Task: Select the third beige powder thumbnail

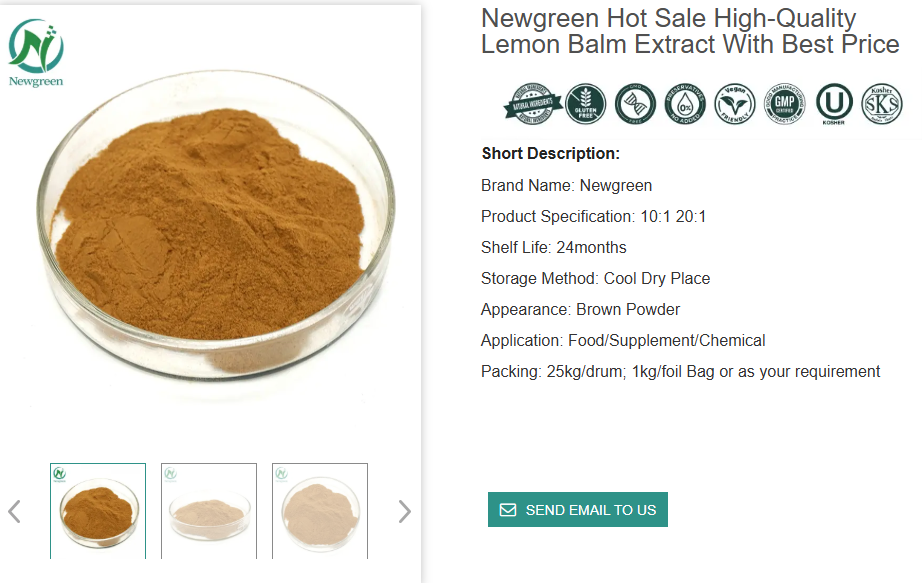Action: pyautogui.click(x=320, y=511)
